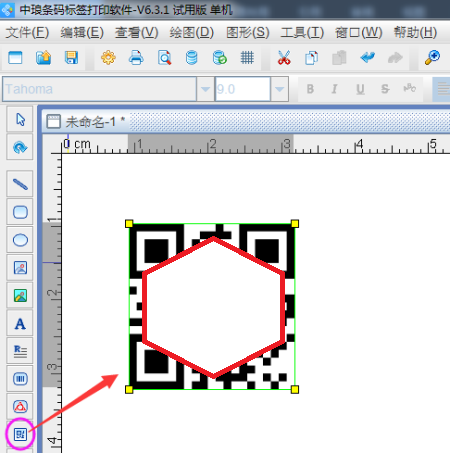450x453 pixels.
Task: Click the top-left yellow resize handle
Action: pyautogui.click(x=129, y=224)
